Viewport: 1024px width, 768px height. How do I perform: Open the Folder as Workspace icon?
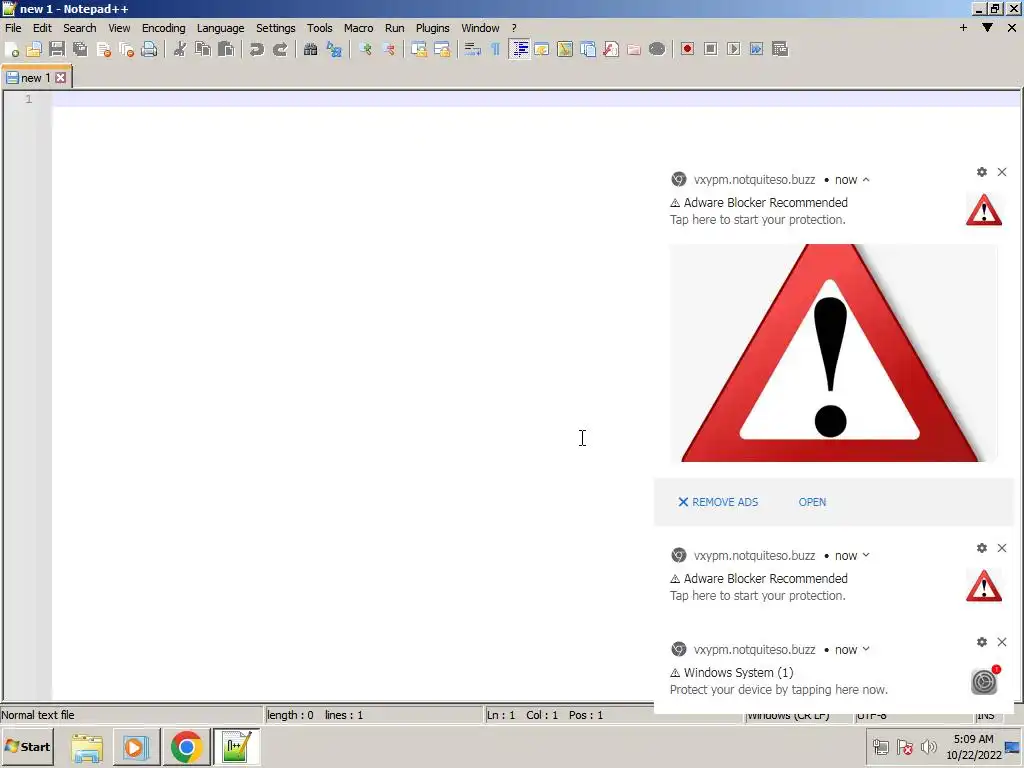633,50
